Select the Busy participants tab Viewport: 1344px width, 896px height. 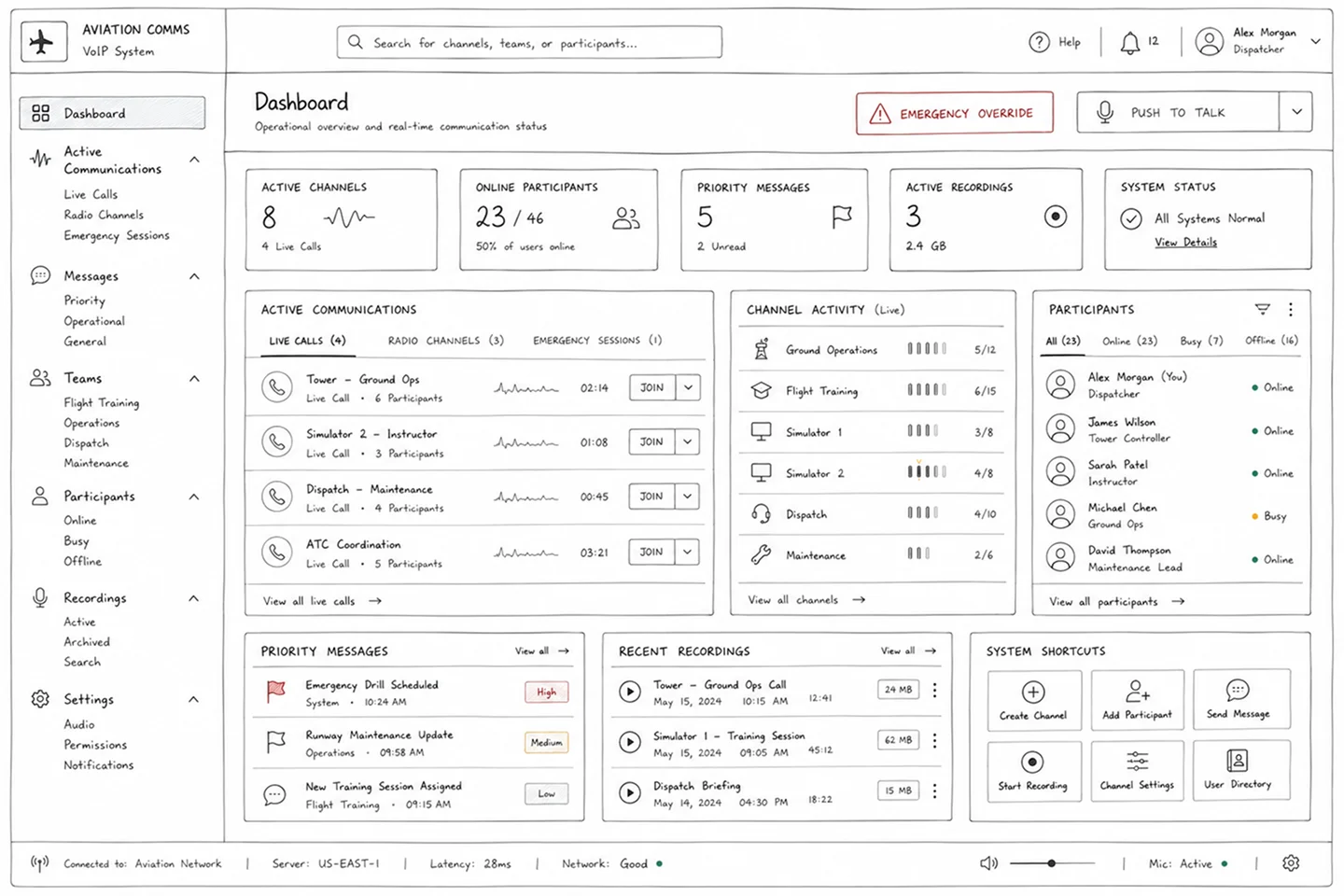pos(1201,341)
